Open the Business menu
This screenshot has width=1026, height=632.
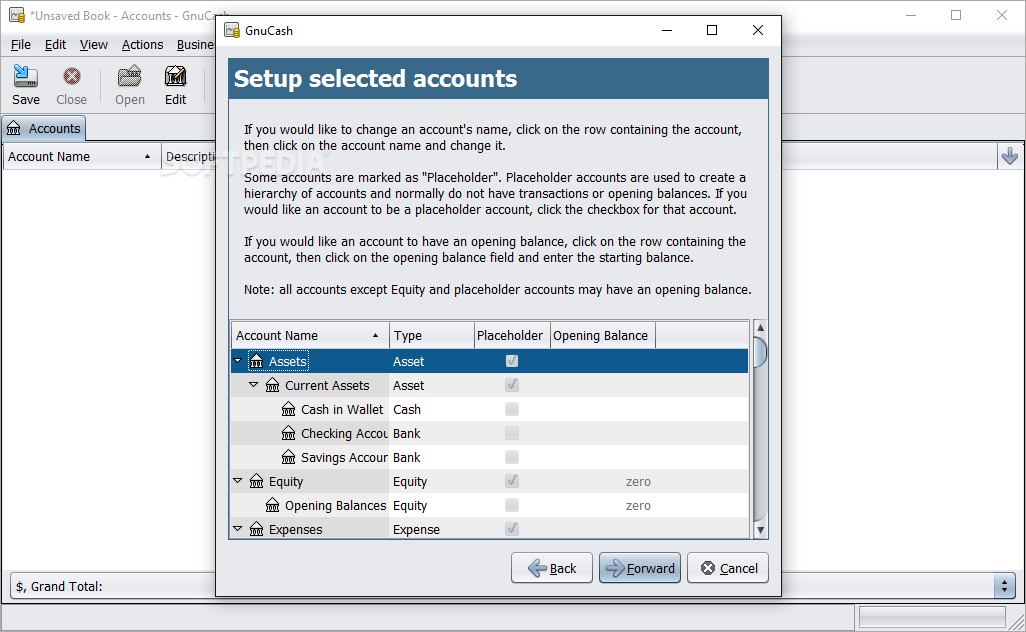[x=195, y=44]
